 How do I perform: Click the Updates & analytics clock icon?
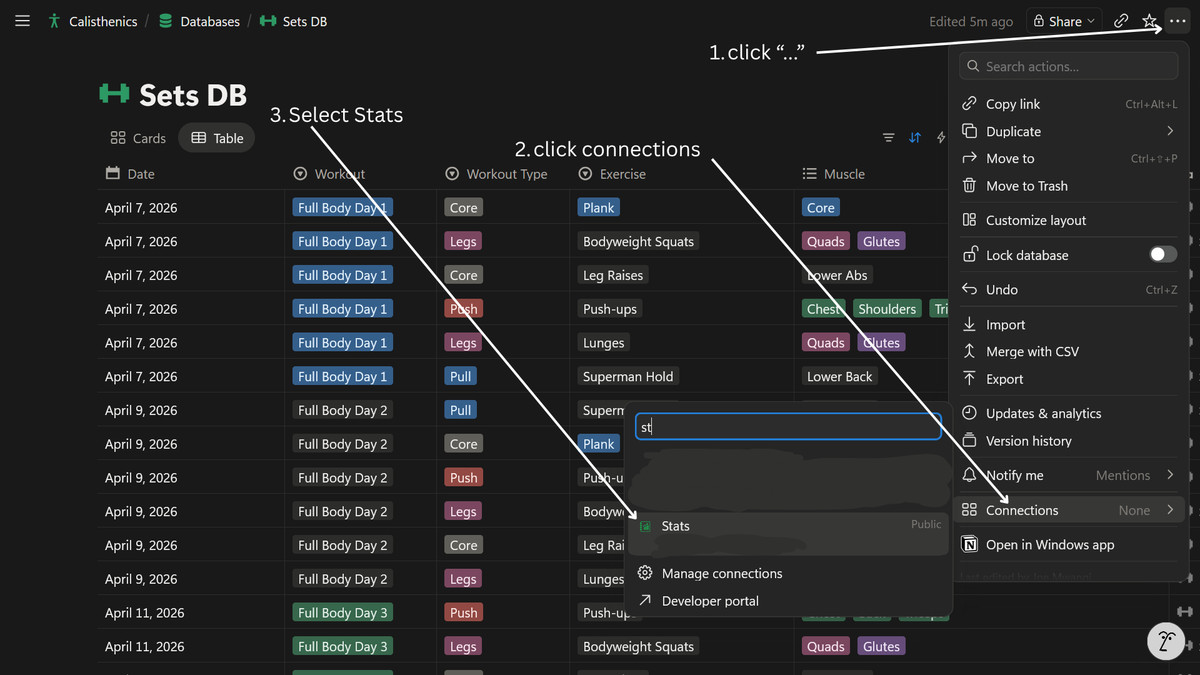tap(969, 413)
